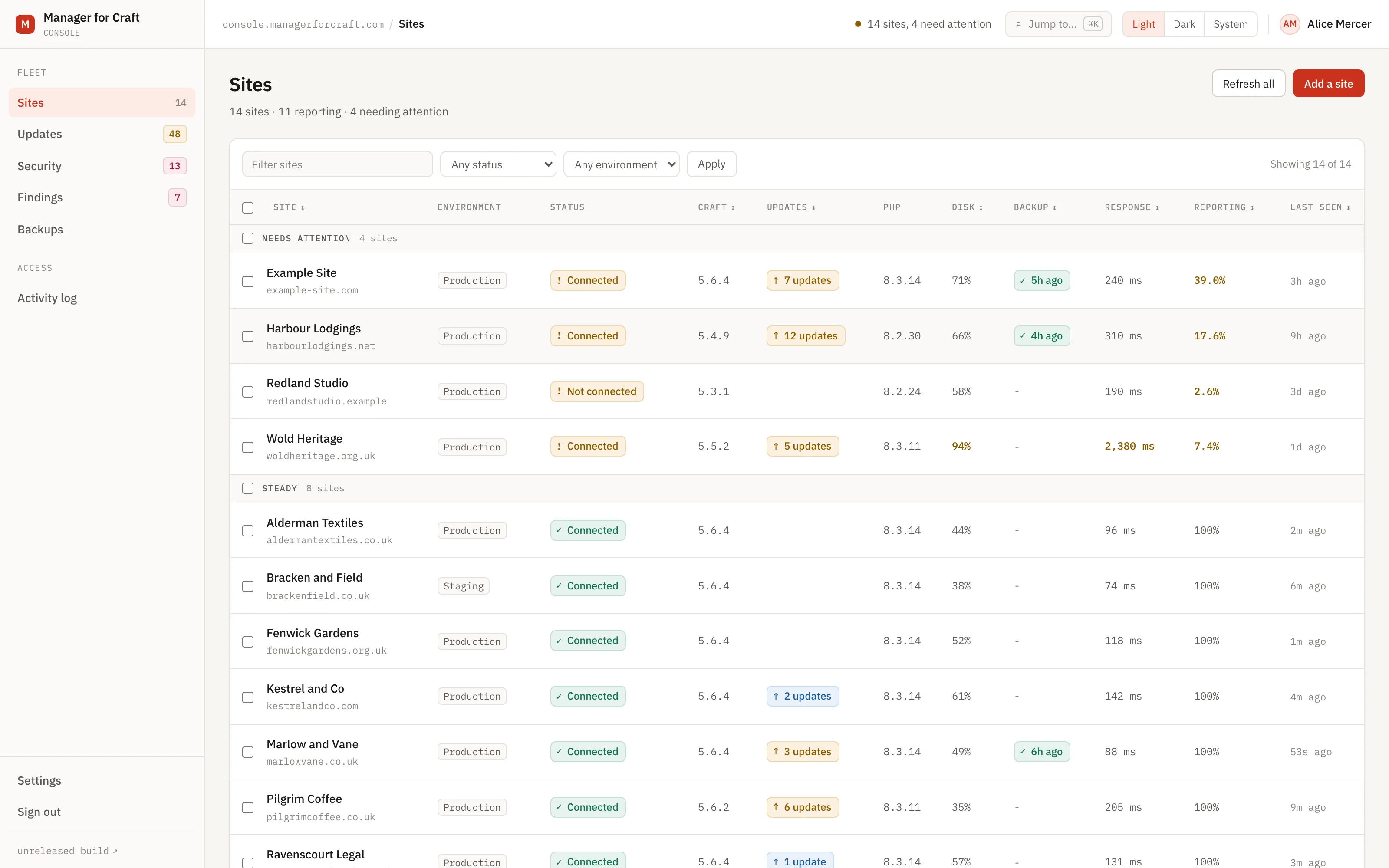The image size is (1389, 868).
Task: Select all Steady group sites checkbox
Action: tap(248, 489)
